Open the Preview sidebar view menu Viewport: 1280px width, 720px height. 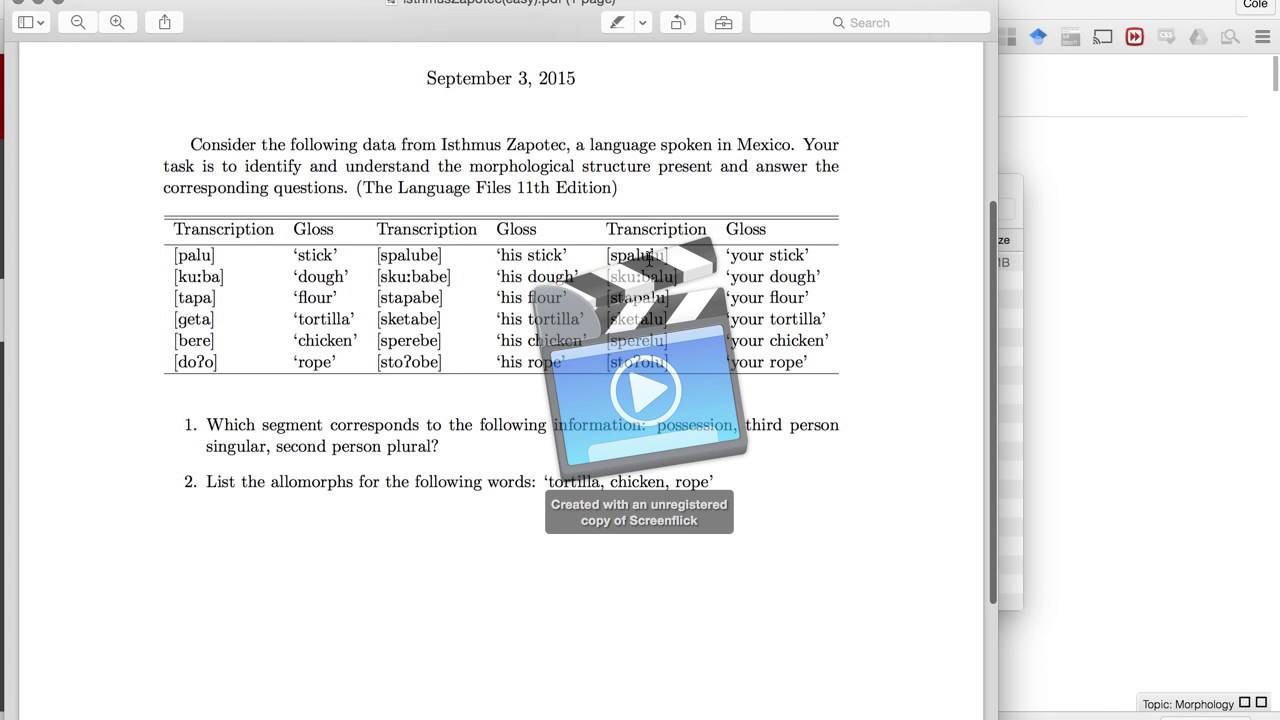[x=31, y=22]
